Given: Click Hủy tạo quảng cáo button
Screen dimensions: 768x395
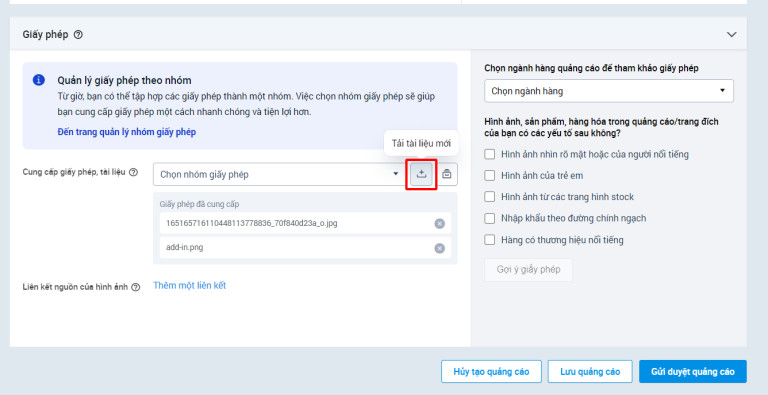Looking at the screenshot, I should (x=491, y=371).
